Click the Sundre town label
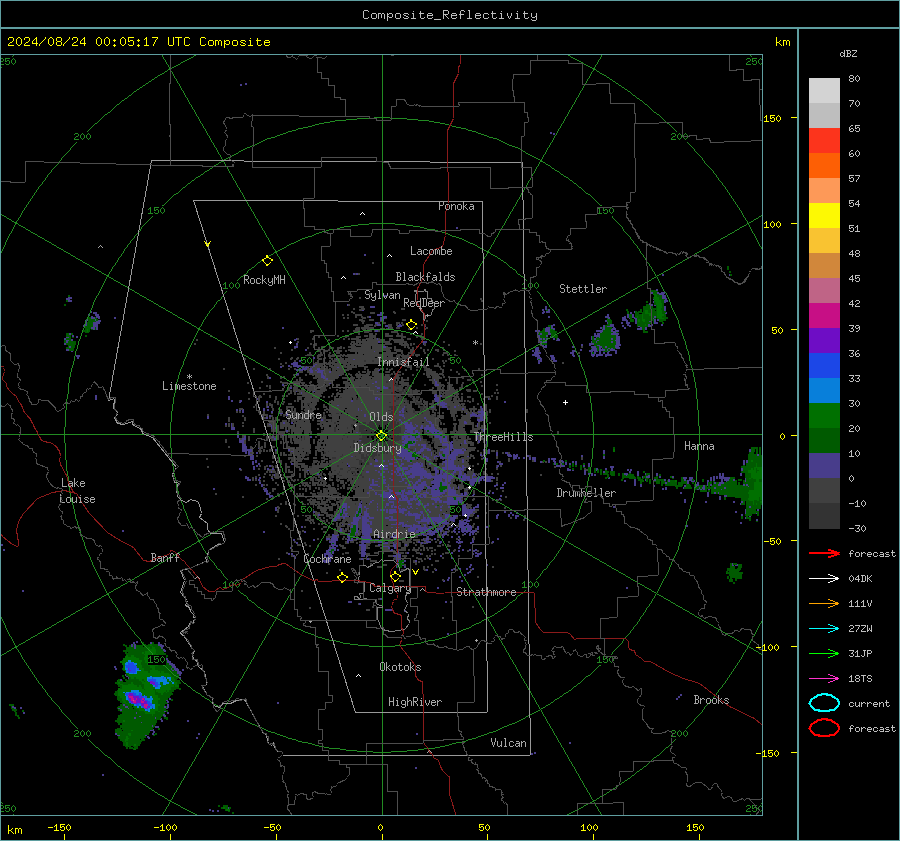Screen dimensions: 900x841 click(303, 414)
